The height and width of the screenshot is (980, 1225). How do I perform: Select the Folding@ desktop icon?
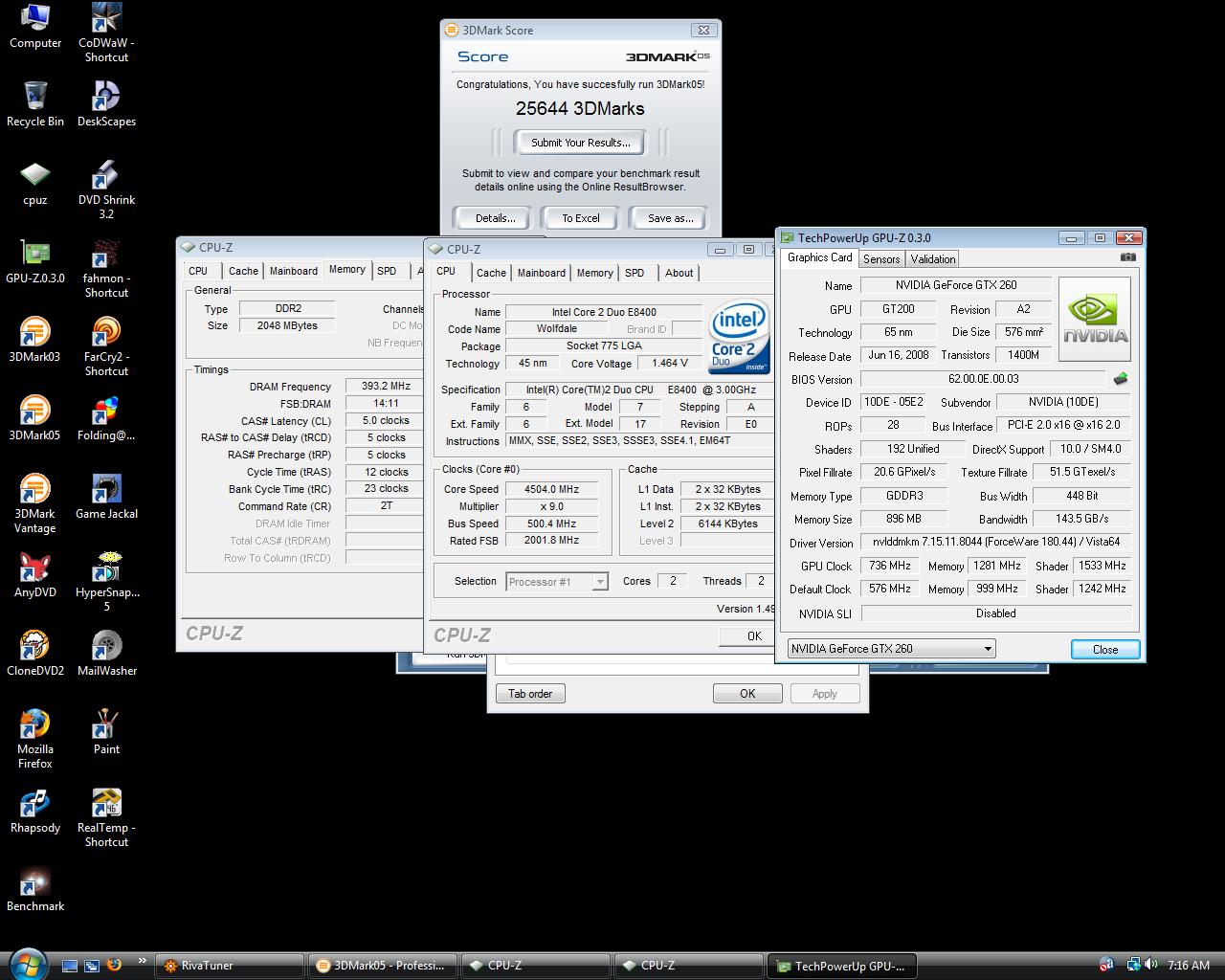click(x=106, y=418)
